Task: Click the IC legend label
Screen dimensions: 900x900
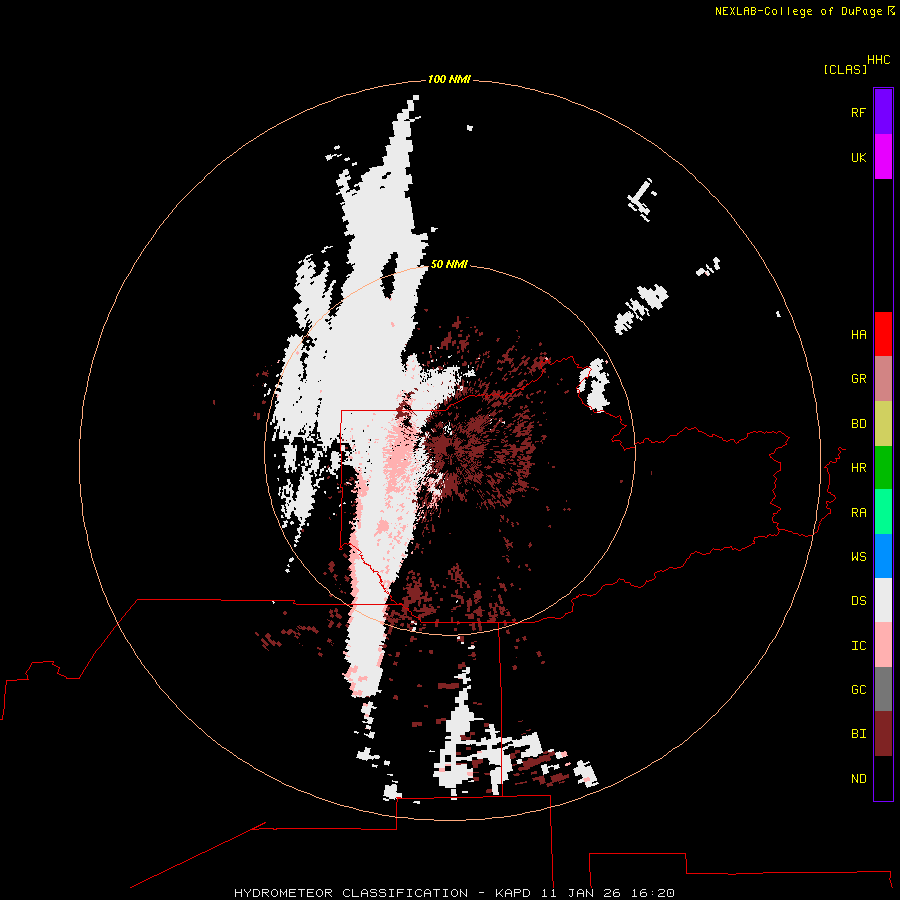Action: point(858,646)
